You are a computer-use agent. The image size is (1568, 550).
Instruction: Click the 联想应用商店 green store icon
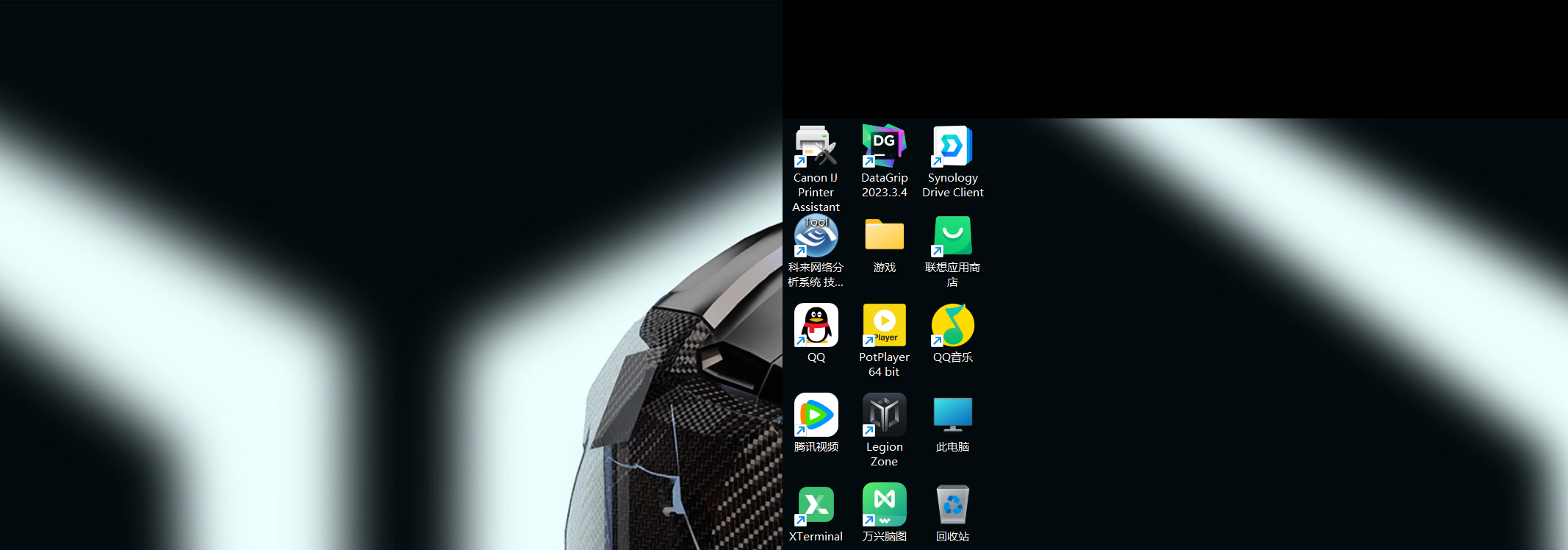tap(952, 236)
